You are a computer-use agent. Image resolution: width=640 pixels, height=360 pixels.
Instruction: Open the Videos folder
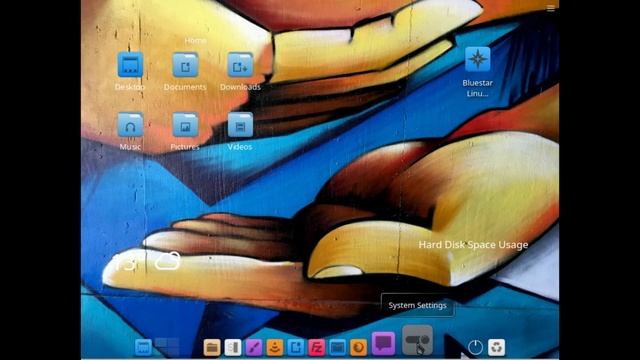[x=240, y=125]
